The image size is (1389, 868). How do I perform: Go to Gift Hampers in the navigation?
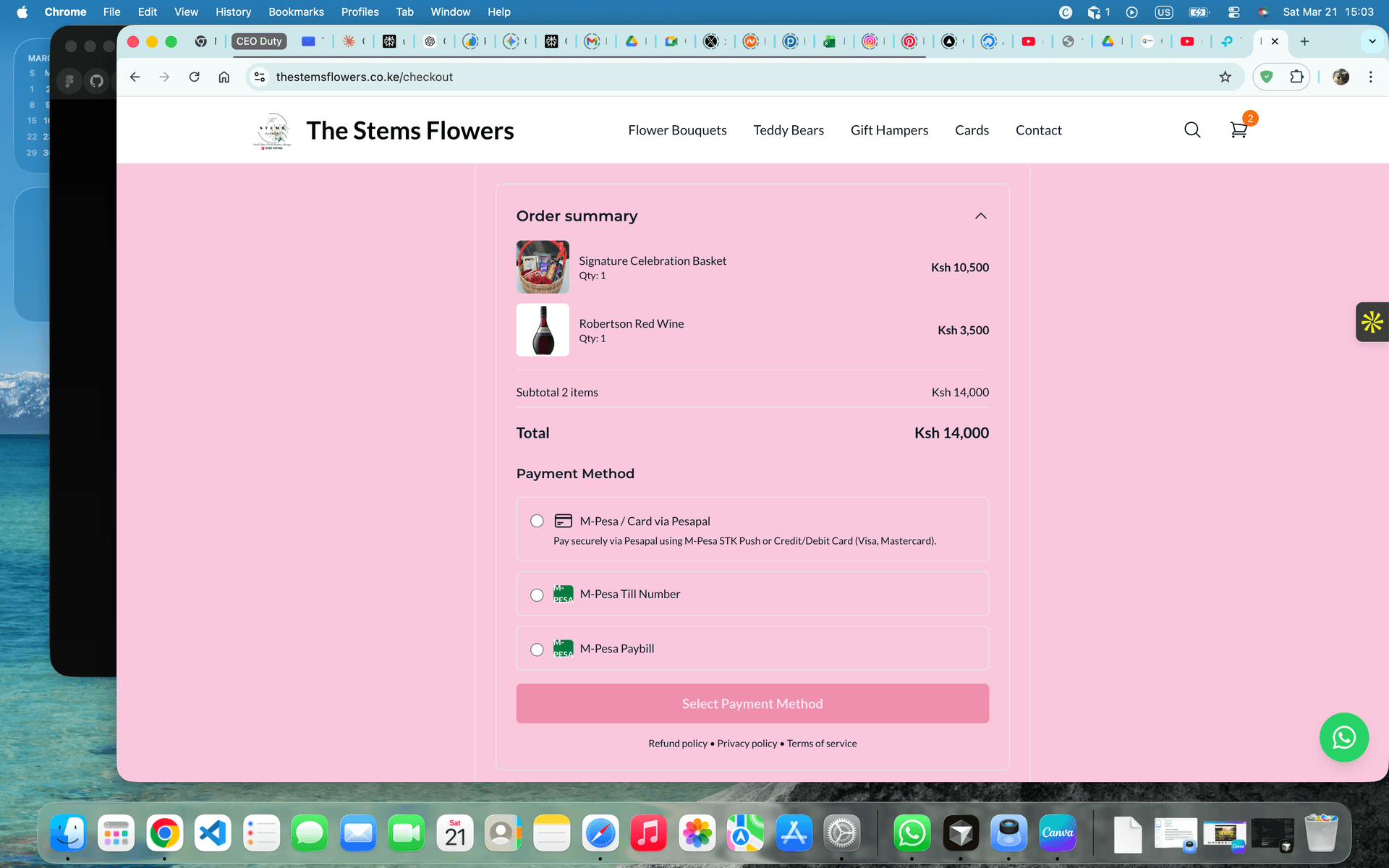[x=889, y=130]
